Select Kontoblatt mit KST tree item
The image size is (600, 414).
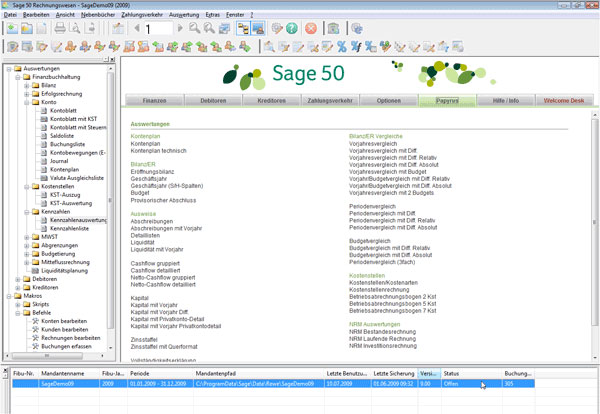(73, 119)
